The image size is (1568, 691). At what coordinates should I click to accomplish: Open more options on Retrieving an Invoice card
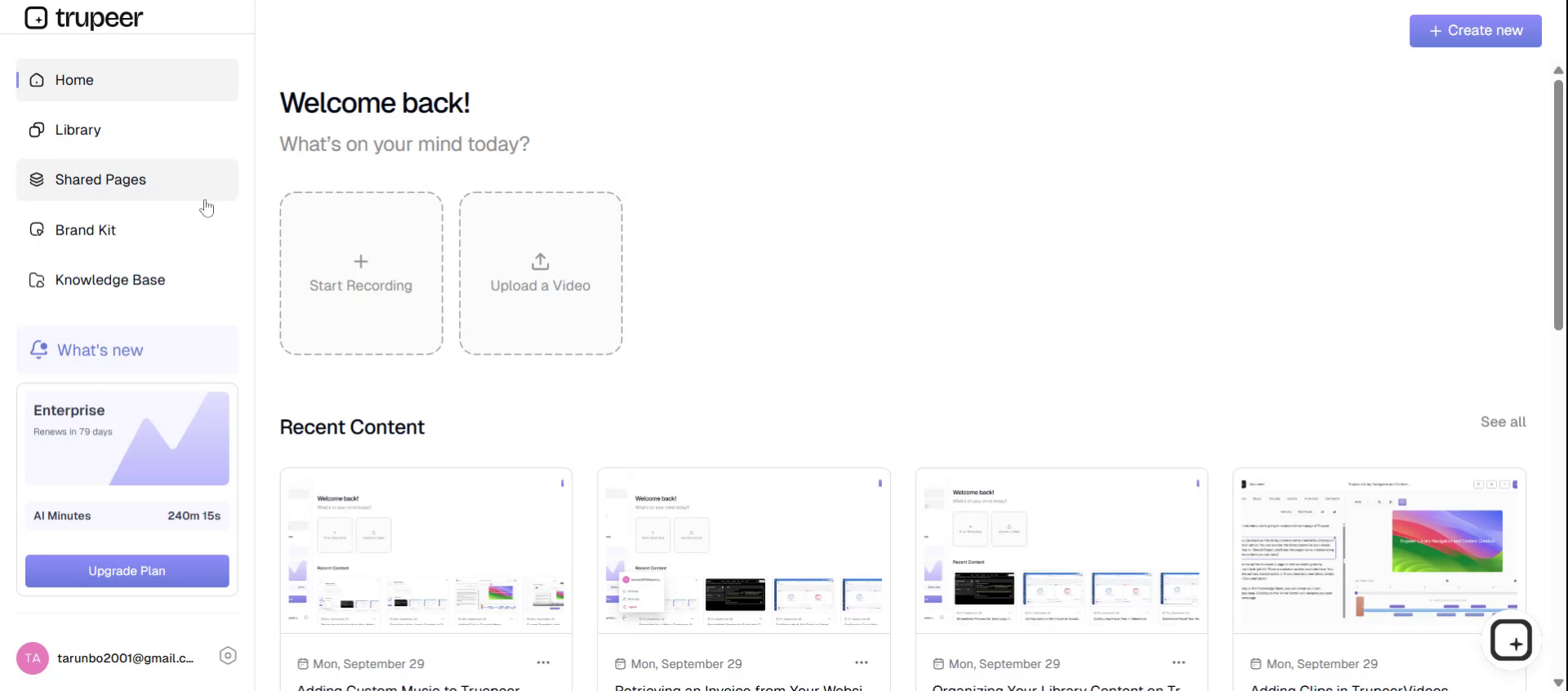click(861, 662)
